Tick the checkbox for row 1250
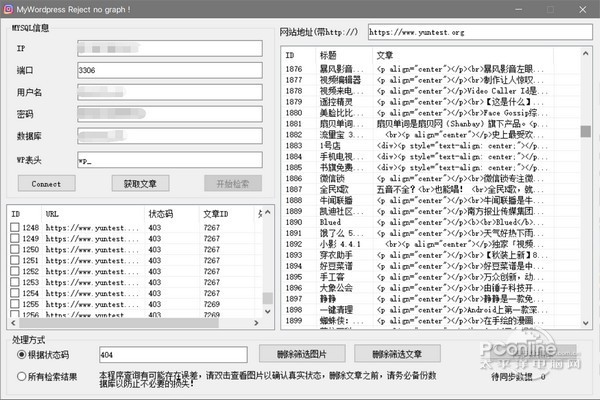 [x=15, y=249]
